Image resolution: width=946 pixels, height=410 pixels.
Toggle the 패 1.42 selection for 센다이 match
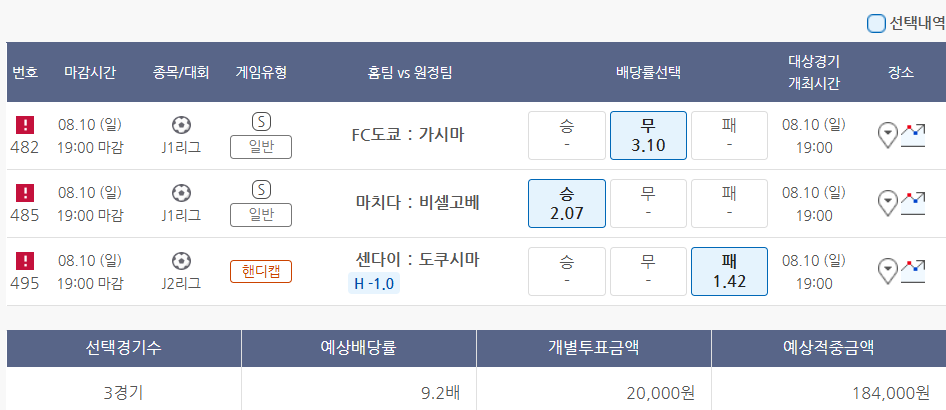(x=729, y=272)
